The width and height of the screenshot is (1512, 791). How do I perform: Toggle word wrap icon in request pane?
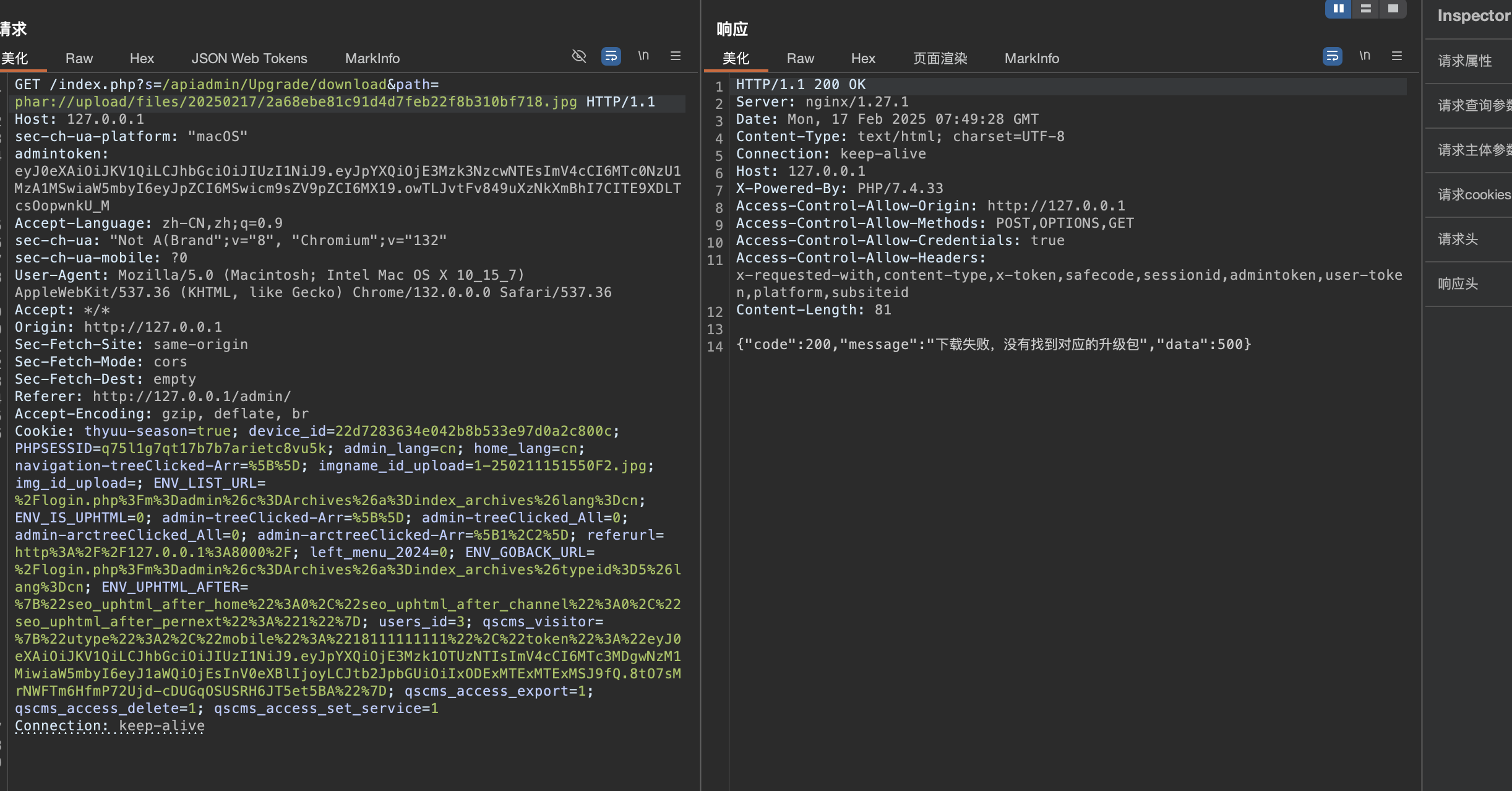(611, 56)
